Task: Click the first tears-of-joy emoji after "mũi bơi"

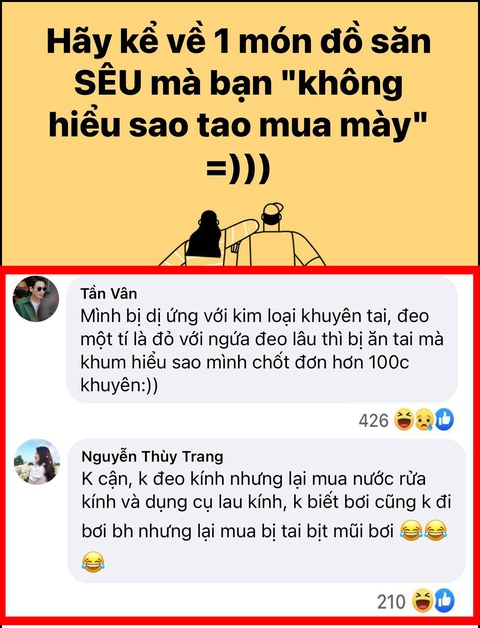Action: coord(411,531)
